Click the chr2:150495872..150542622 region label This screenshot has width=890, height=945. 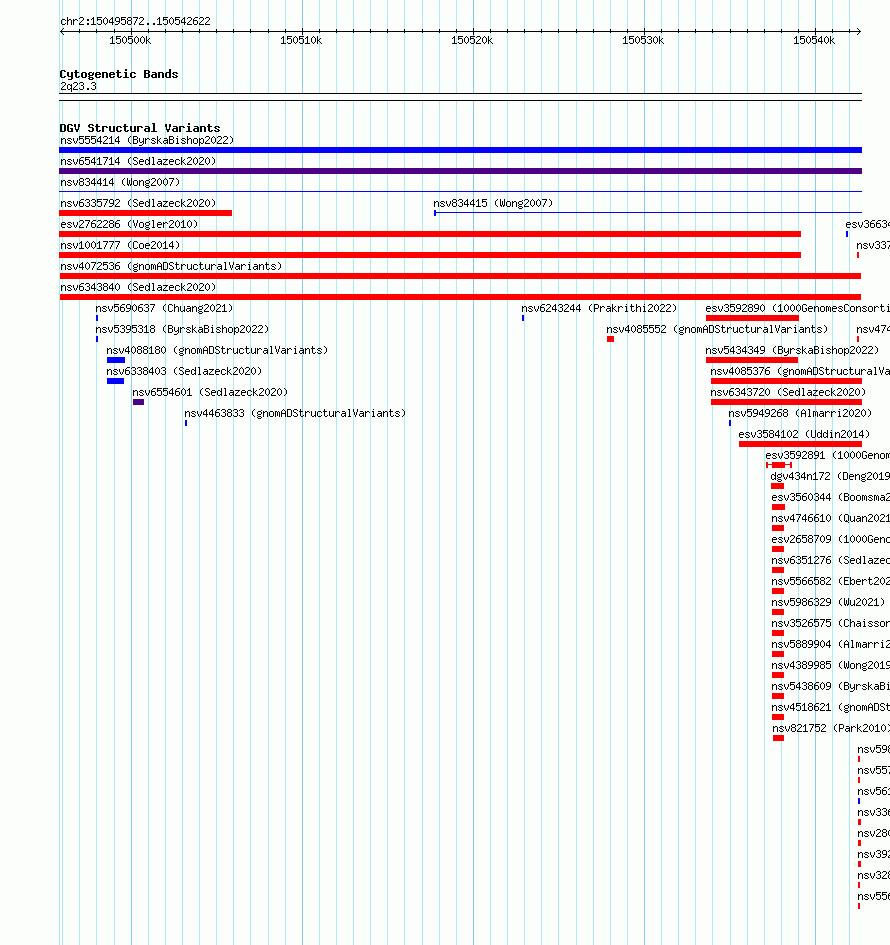[136, 21]
